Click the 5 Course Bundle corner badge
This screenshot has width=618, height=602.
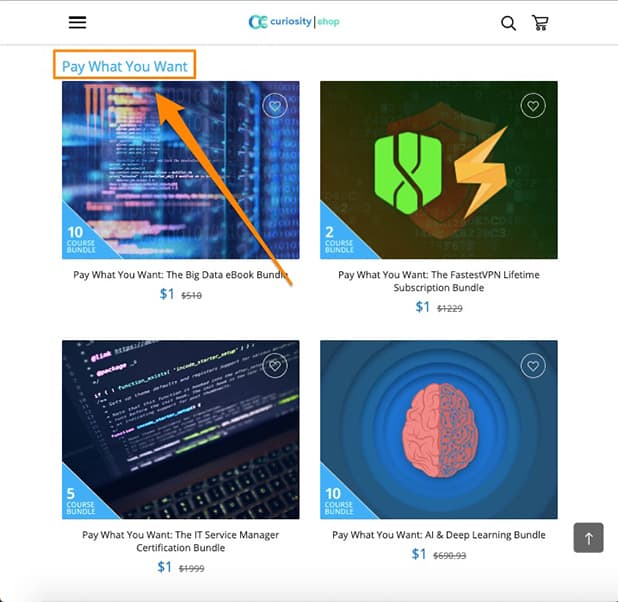[x=80, y=501]
